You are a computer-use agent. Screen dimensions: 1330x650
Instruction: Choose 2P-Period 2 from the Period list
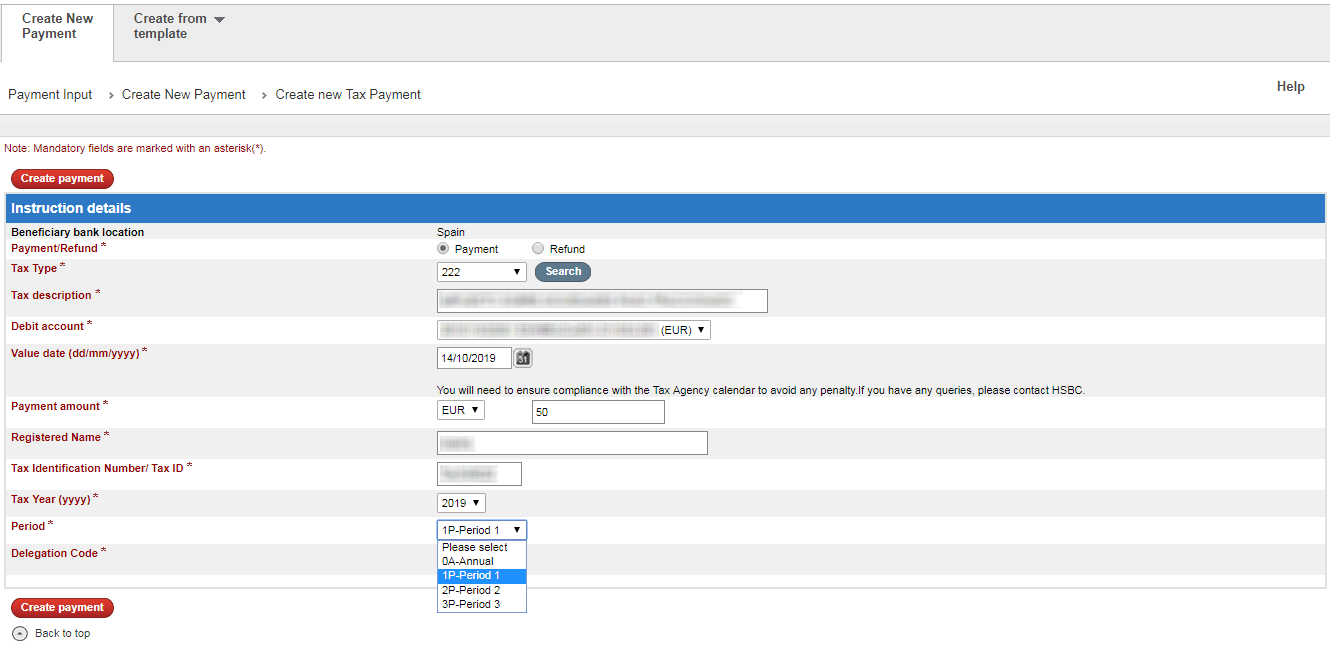471,590
